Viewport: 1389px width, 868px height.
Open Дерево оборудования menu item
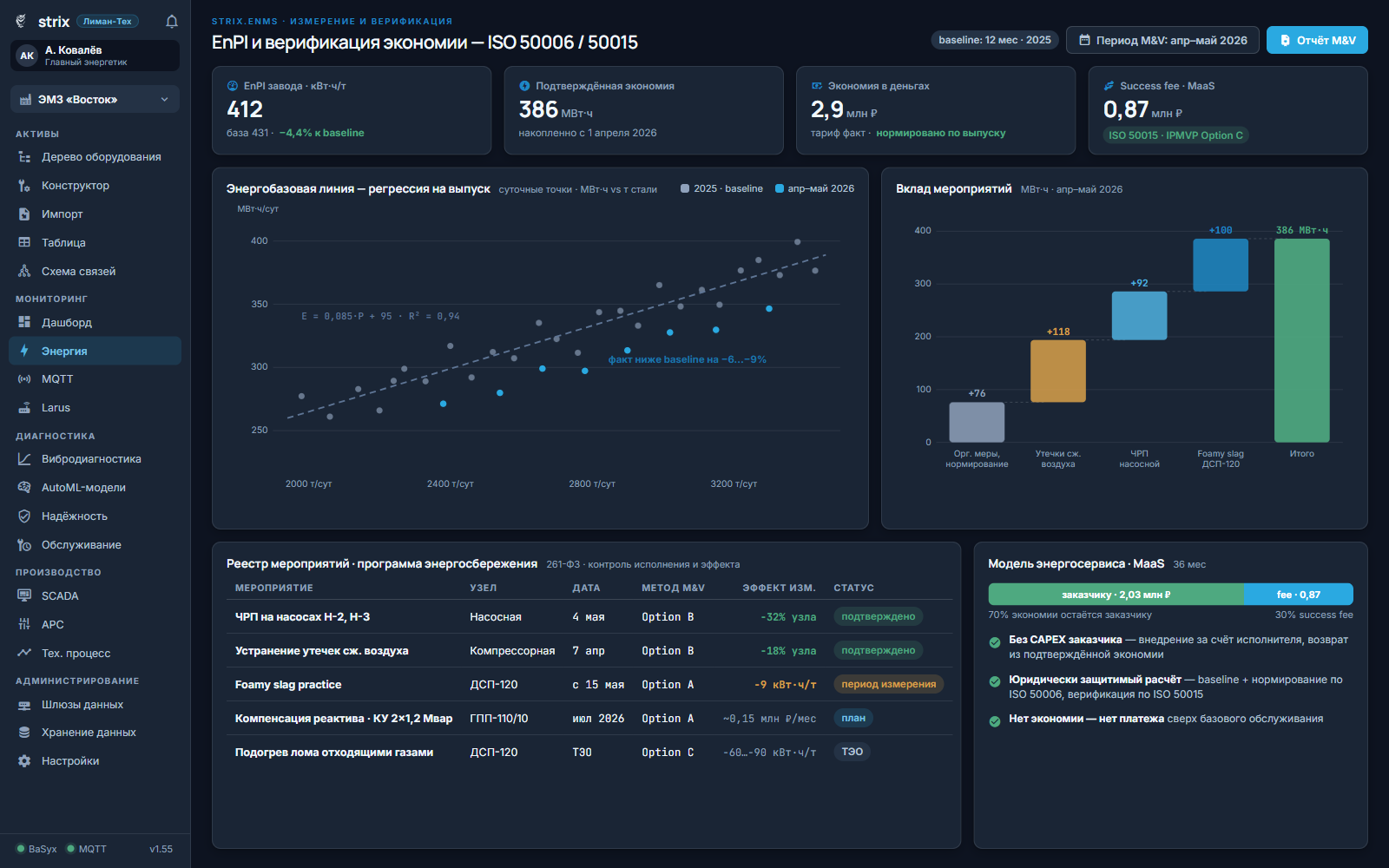(x=95, y=157)
